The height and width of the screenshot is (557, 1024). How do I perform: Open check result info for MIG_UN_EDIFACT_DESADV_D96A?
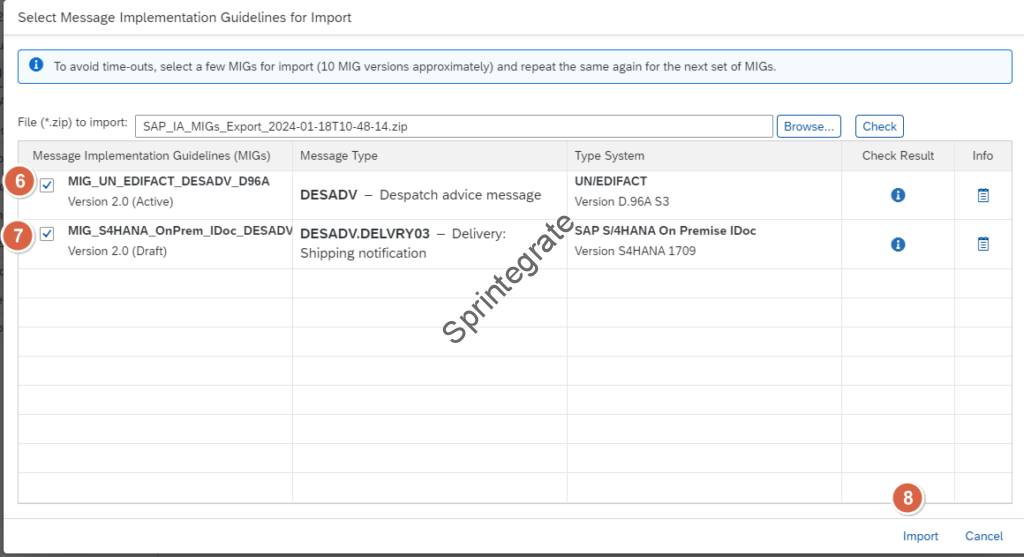click(x=898, y=195)
